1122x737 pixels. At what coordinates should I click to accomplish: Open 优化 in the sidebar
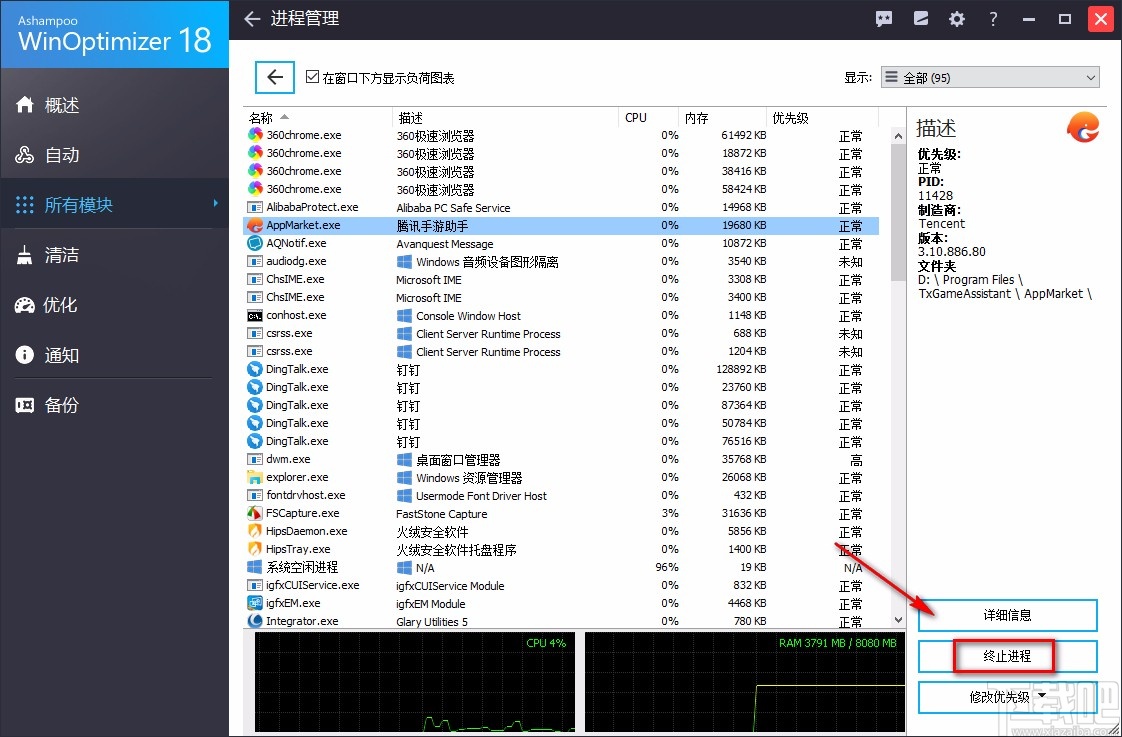114,306
